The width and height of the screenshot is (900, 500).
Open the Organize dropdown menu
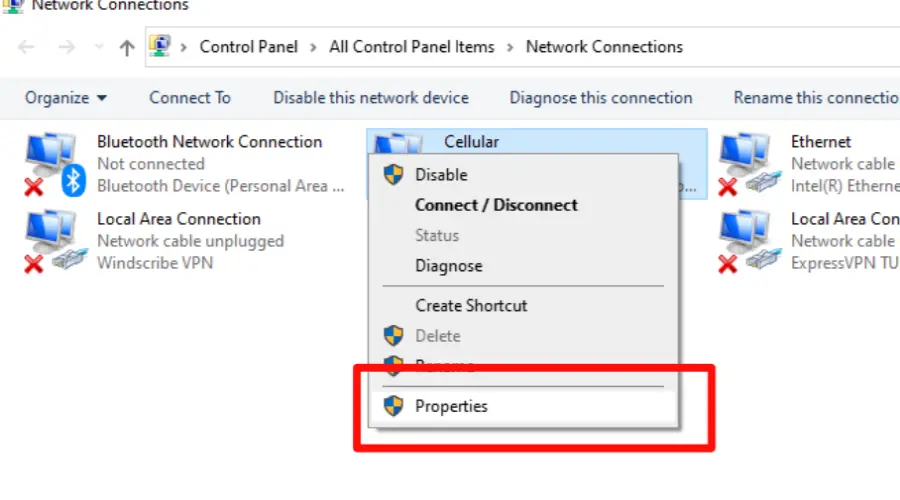point(65,98)
